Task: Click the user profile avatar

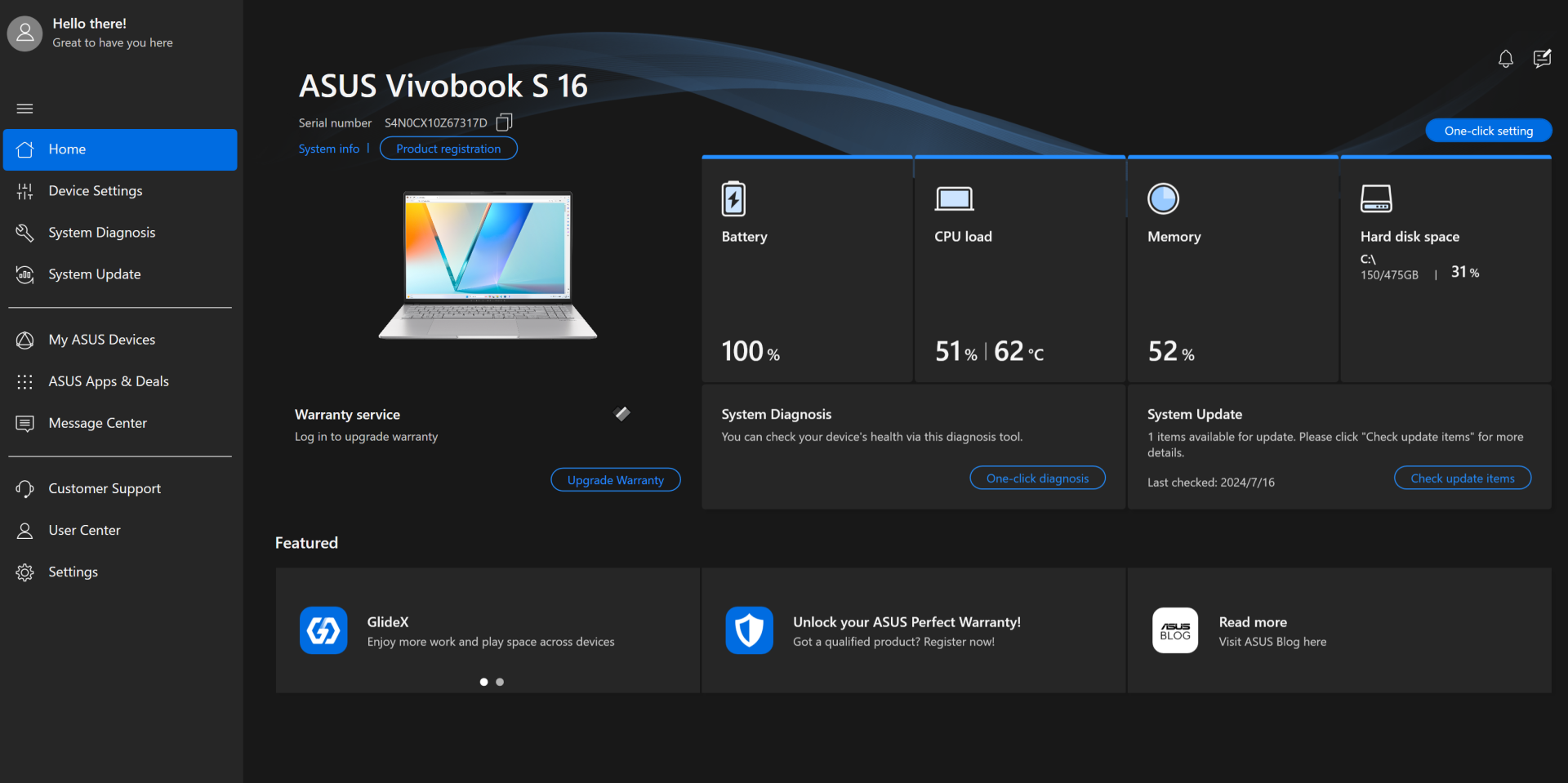Action: [x=24, y=33]
